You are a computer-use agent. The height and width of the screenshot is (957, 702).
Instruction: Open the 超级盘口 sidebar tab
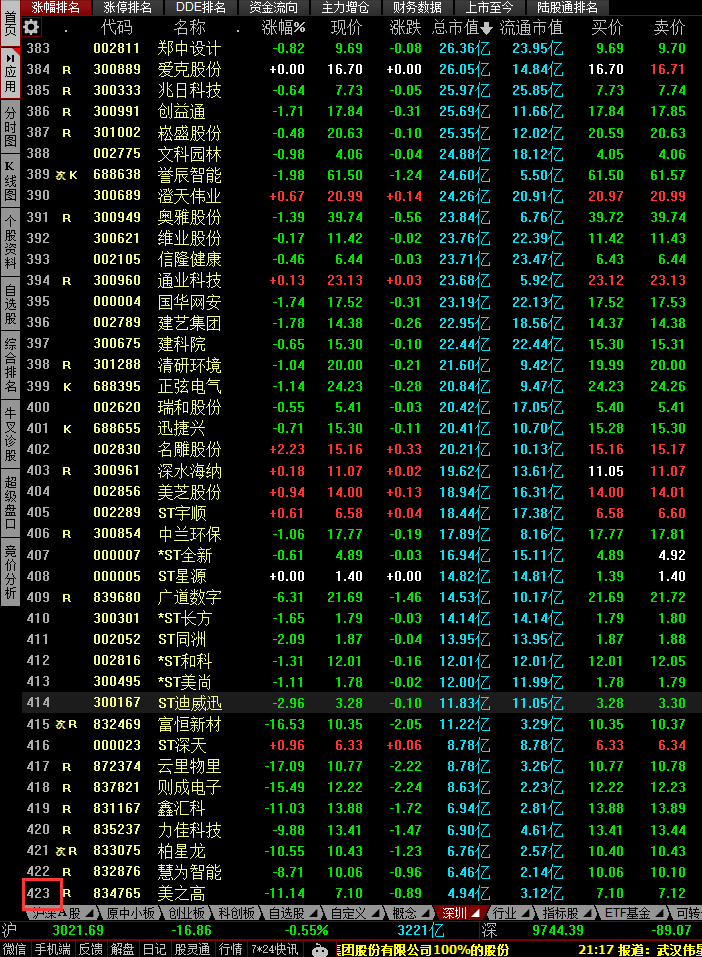click(10, 502)
